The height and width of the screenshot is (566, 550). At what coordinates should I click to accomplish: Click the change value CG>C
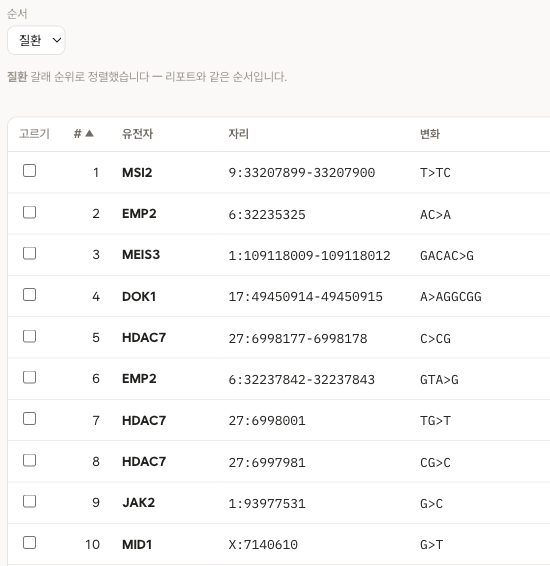(x=435, y=463)
